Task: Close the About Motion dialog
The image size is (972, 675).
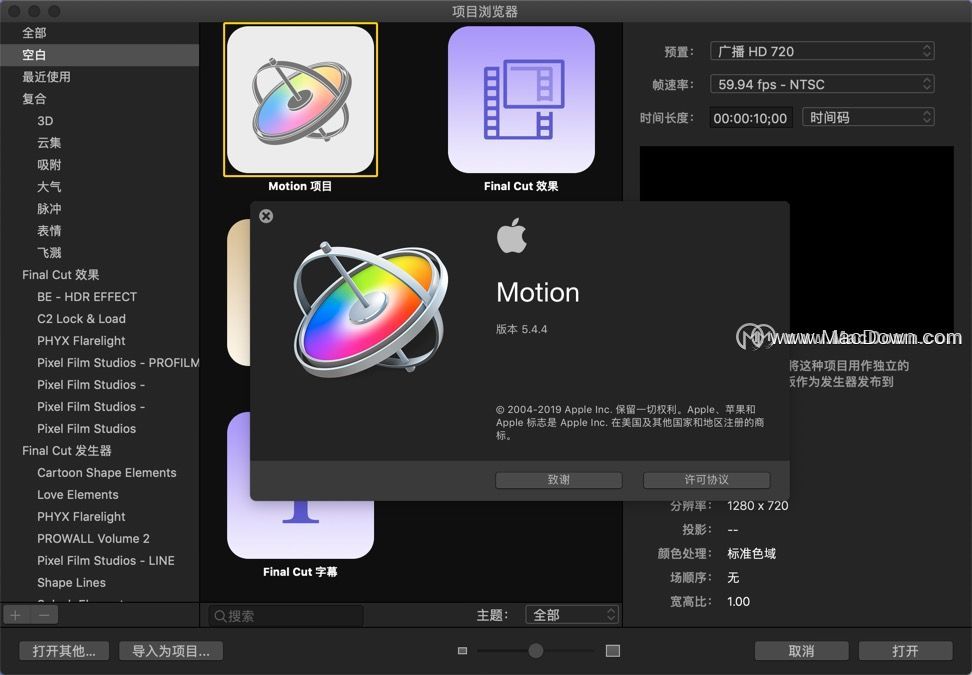Action: [266, 216]
